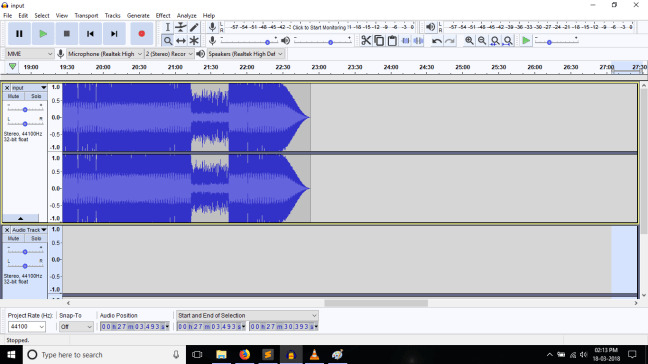
Task: Start recording with the Record button
Action: point(142,34)
